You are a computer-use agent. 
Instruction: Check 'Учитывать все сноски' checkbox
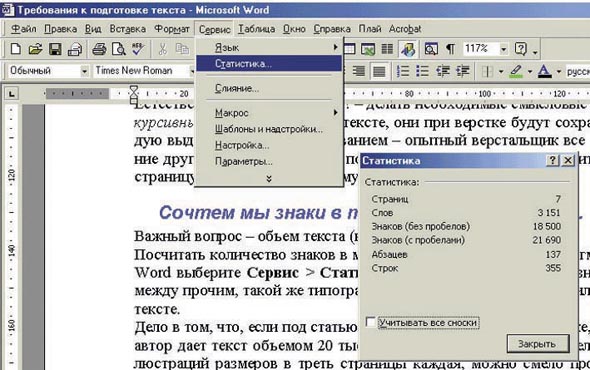pos(370,322)
